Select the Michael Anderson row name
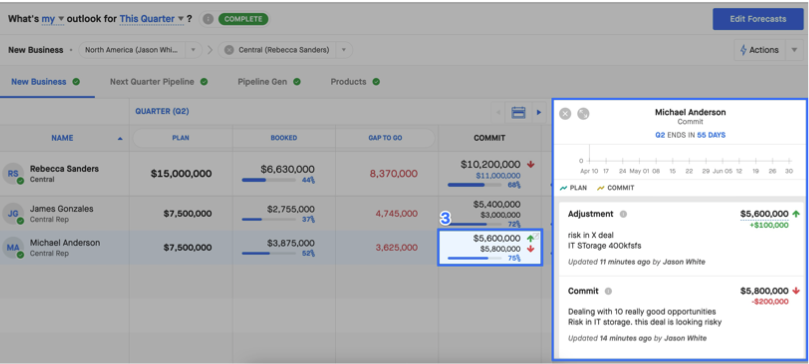The image size is (809, 364). point(64,242)
